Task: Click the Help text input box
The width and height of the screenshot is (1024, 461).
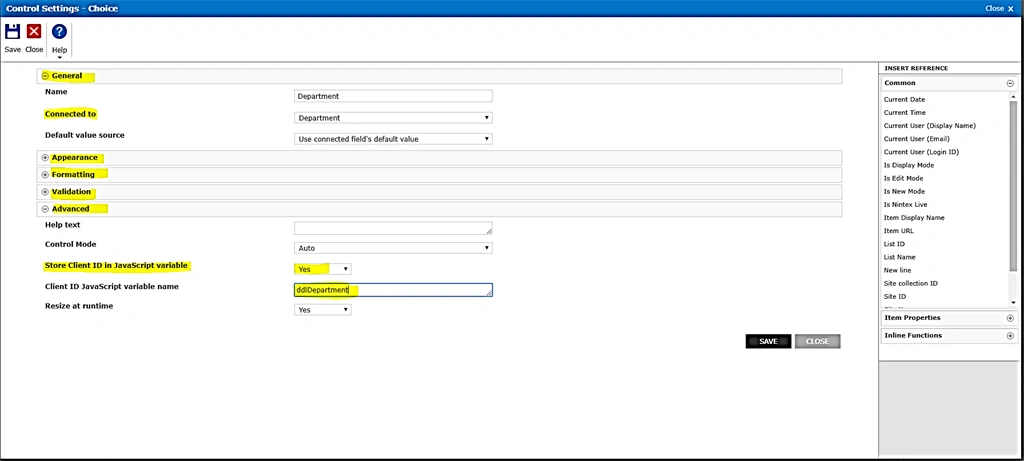Action: click(393, 228)
